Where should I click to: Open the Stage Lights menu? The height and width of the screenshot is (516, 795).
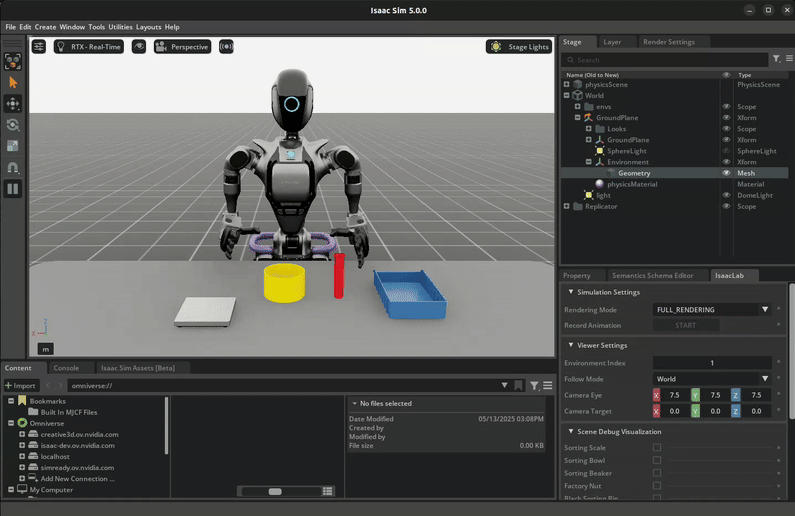point(519,47)
